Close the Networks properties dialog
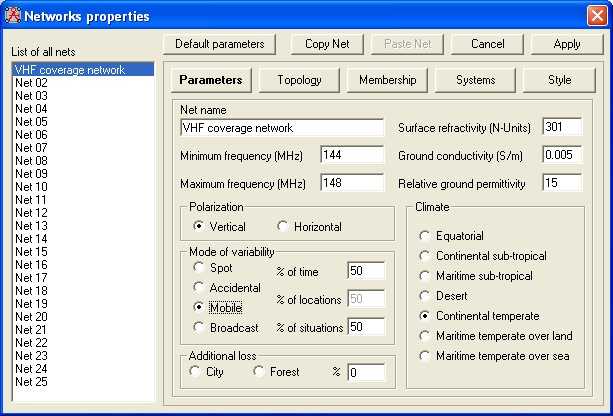Screen dimensions: 613x416 pyautogui.click(x=596, y=15)
